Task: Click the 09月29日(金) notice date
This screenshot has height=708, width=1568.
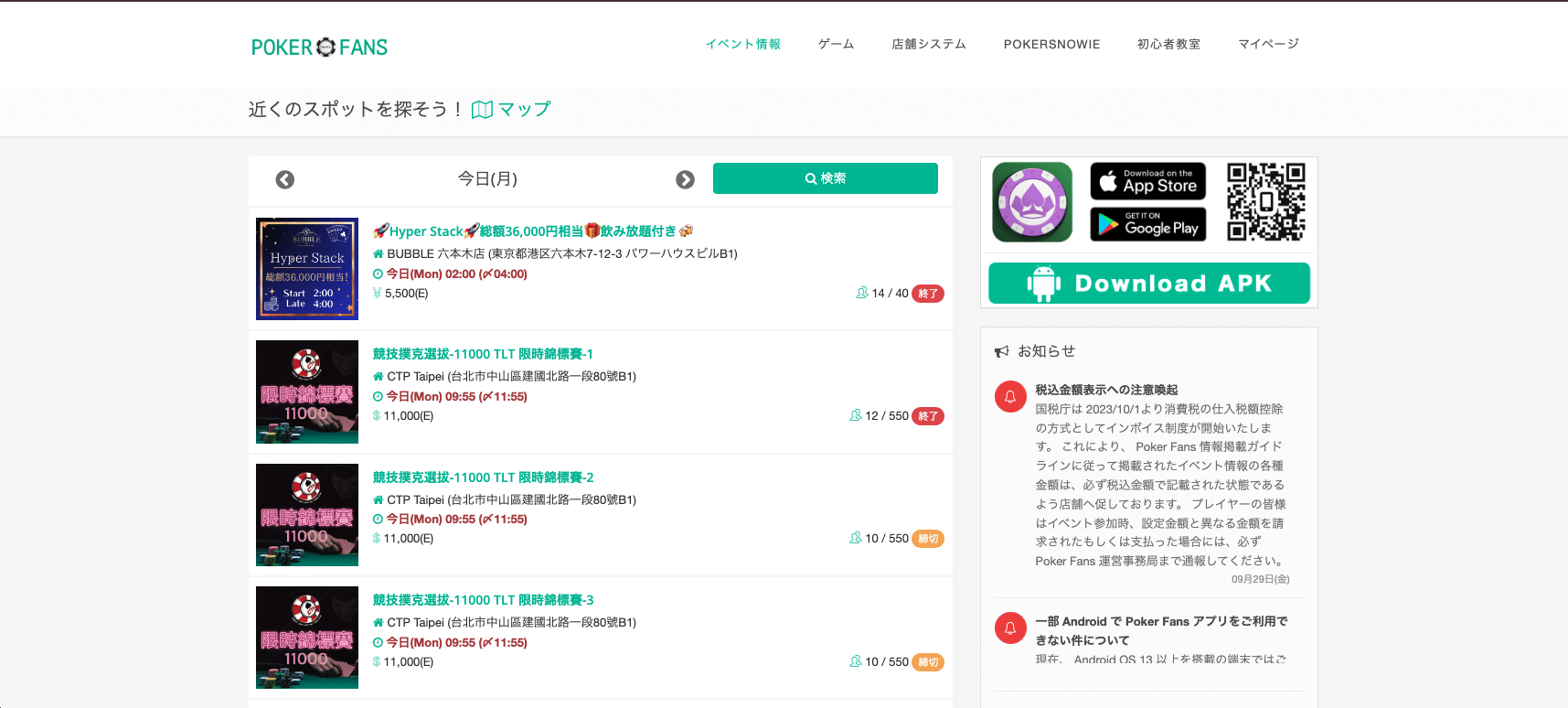Action: (x=1260, y=579)
